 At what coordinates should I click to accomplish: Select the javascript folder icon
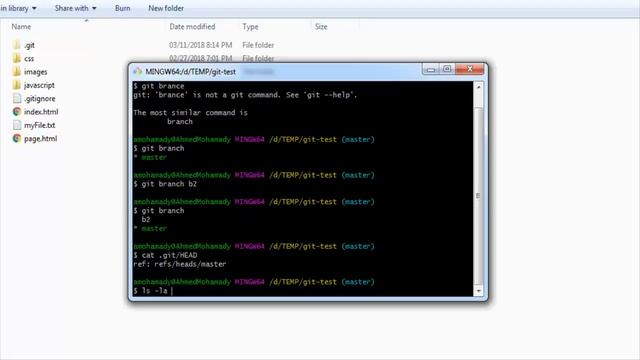tap(17, 85)
